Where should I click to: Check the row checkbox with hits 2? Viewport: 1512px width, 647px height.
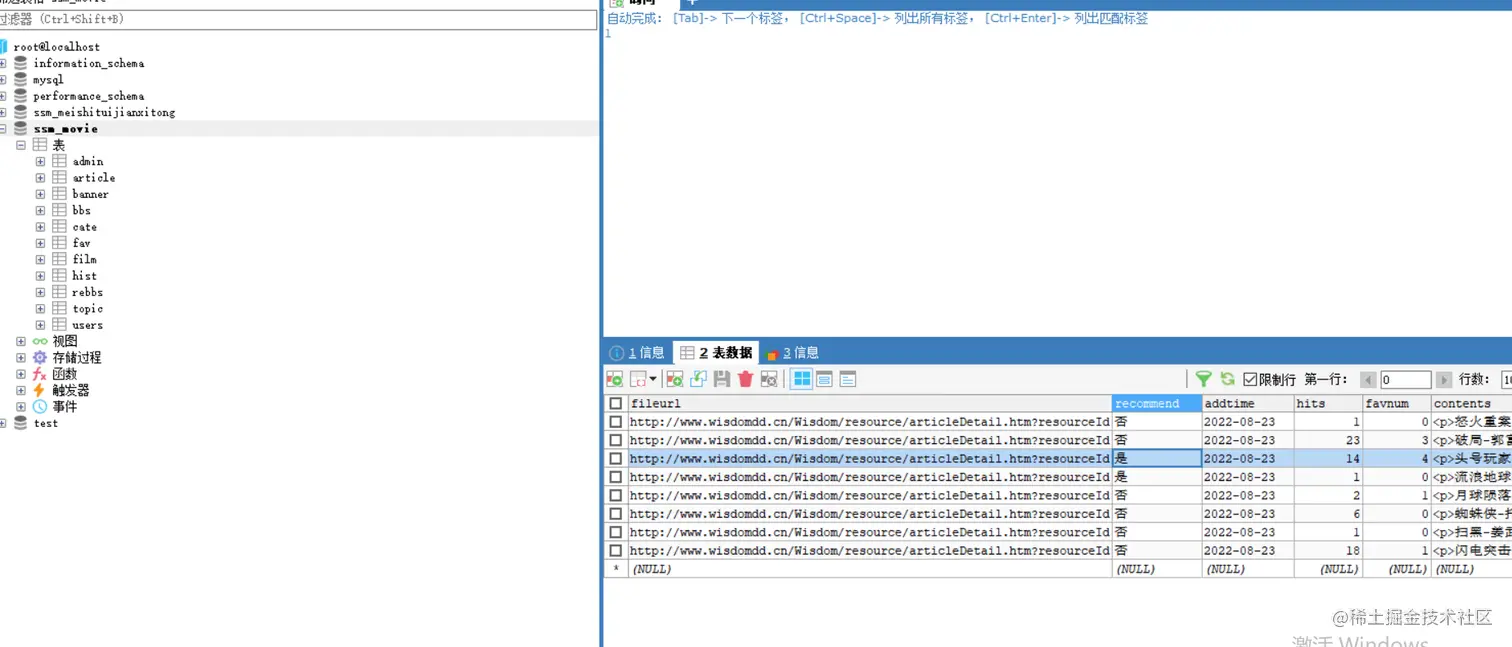(x=616, y=496)
